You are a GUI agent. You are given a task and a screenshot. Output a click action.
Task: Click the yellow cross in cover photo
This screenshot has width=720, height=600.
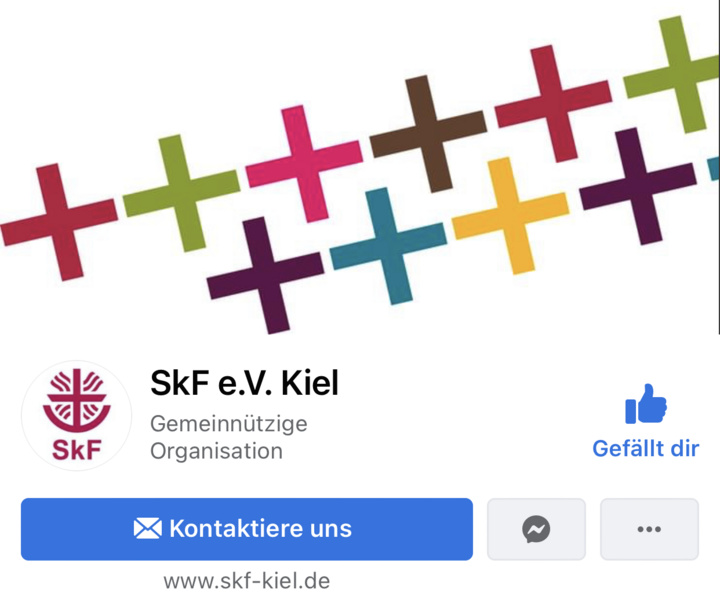(511, 216)
